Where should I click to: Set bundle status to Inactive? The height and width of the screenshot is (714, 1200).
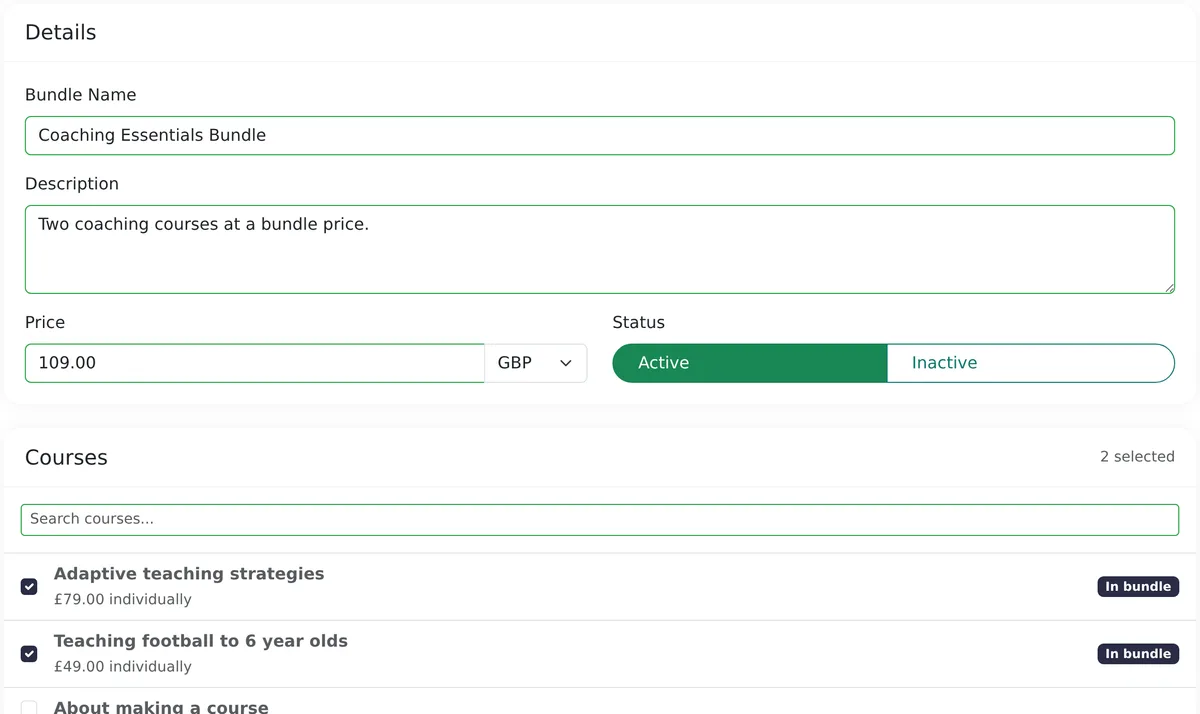coord(1031,363)
